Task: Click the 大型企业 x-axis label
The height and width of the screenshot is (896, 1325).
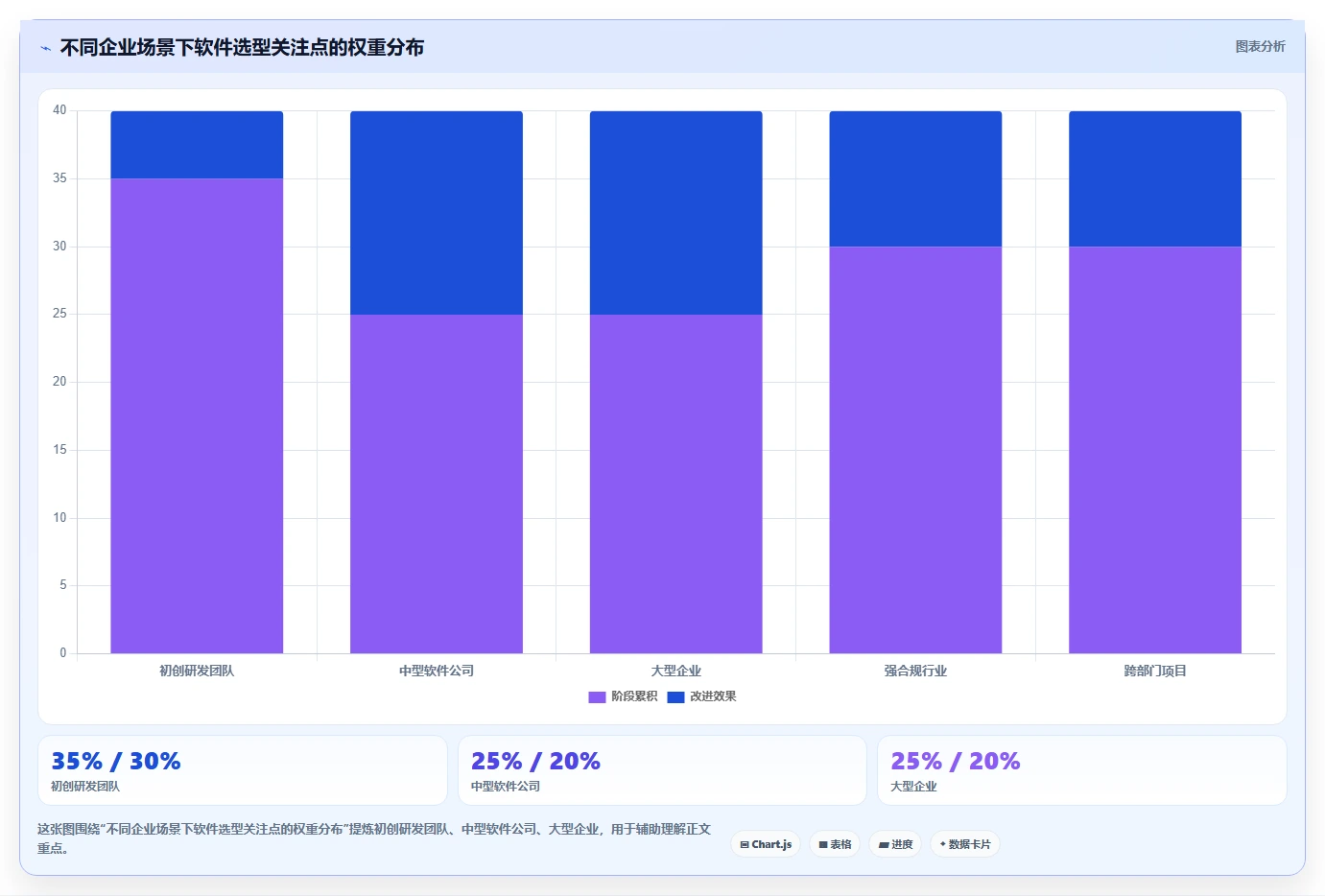Action: pos(676,671)
